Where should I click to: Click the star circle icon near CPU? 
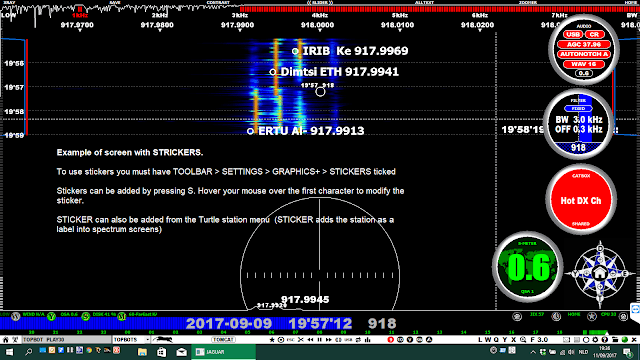[x=591, y=316]
